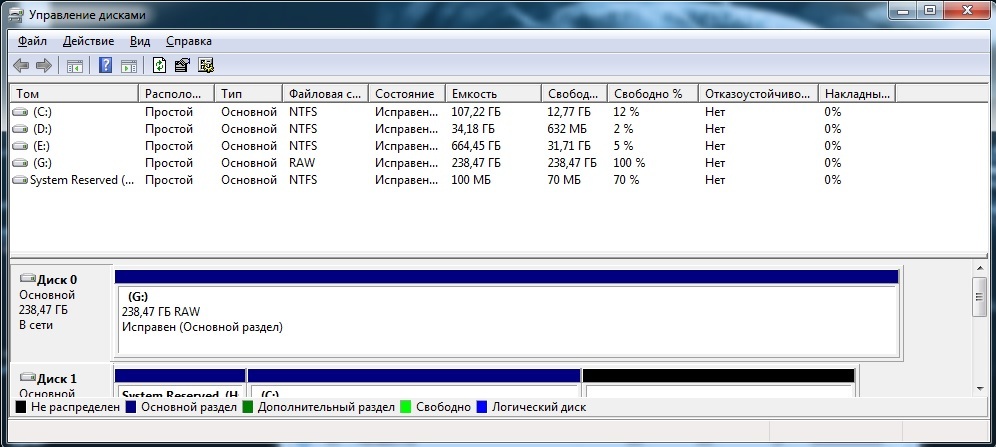Open the Файл menu

(x=32, y=41)
